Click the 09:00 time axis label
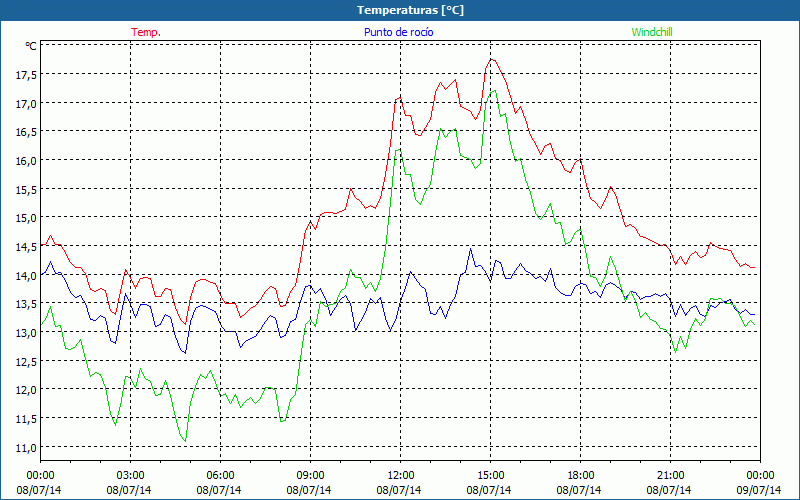 click(310, 475)
